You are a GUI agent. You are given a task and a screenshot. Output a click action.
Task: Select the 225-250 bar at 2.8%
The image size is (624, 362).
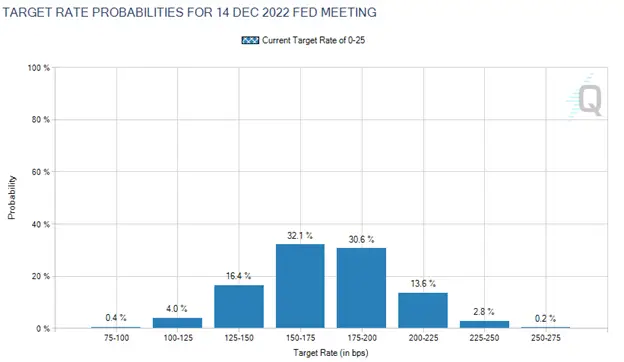[484, 325]
